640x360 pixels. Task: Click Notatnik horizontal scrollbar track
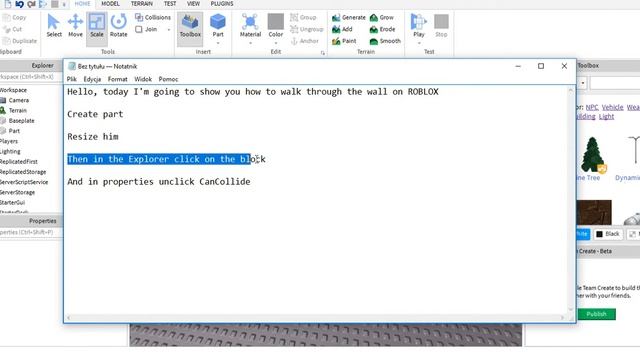pyautogui.click(x=315, y=318)
